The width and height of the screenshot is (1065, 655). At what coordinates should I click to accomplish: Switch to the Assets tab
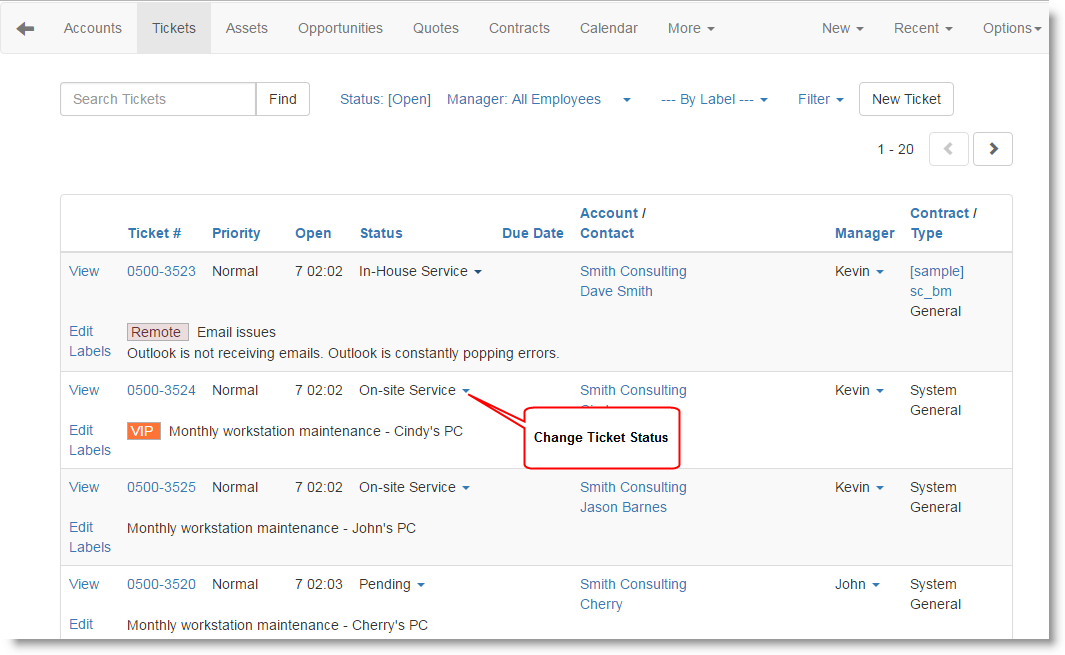click(x=246, y=28)
